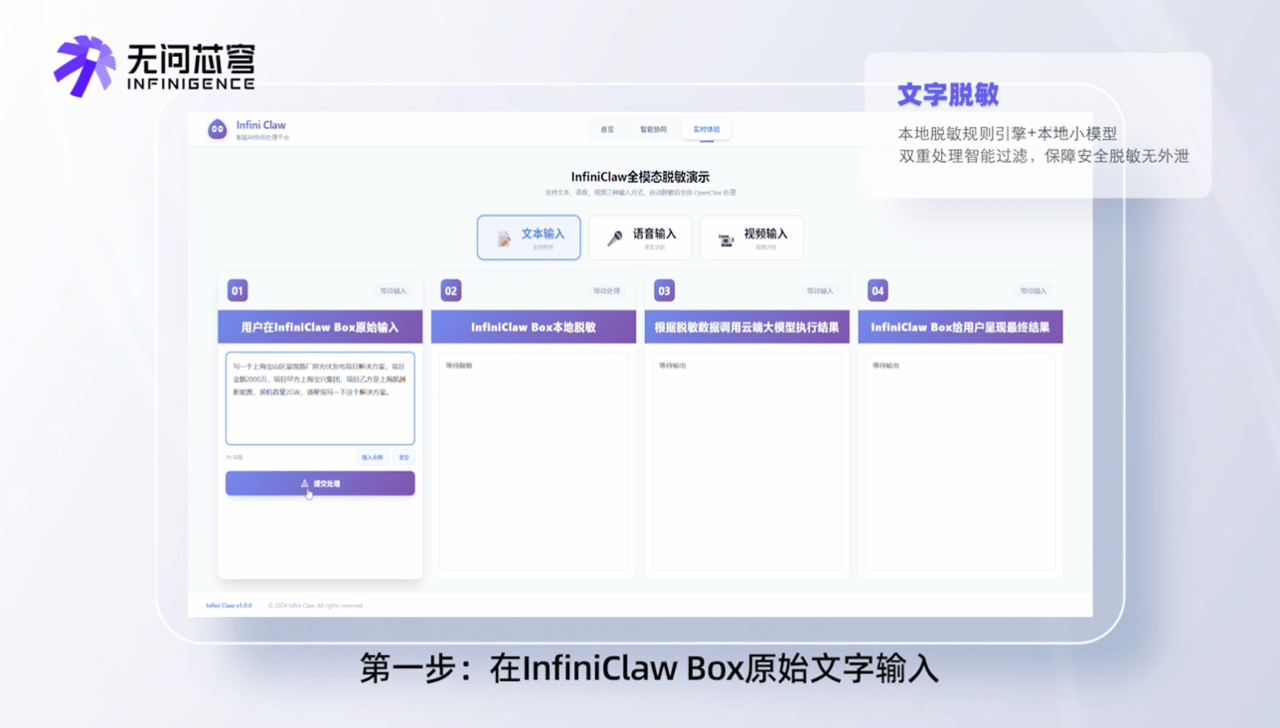Screen dimensions: 1280x728
Task: Click the 清空 clear button
Action: pyautogui.click(x=404, y=456)
